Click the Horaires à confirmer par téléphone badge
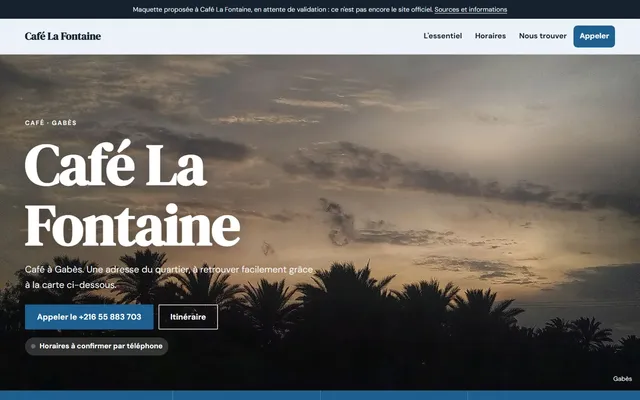This screenshot has height=400, width=640. point(96,346)
